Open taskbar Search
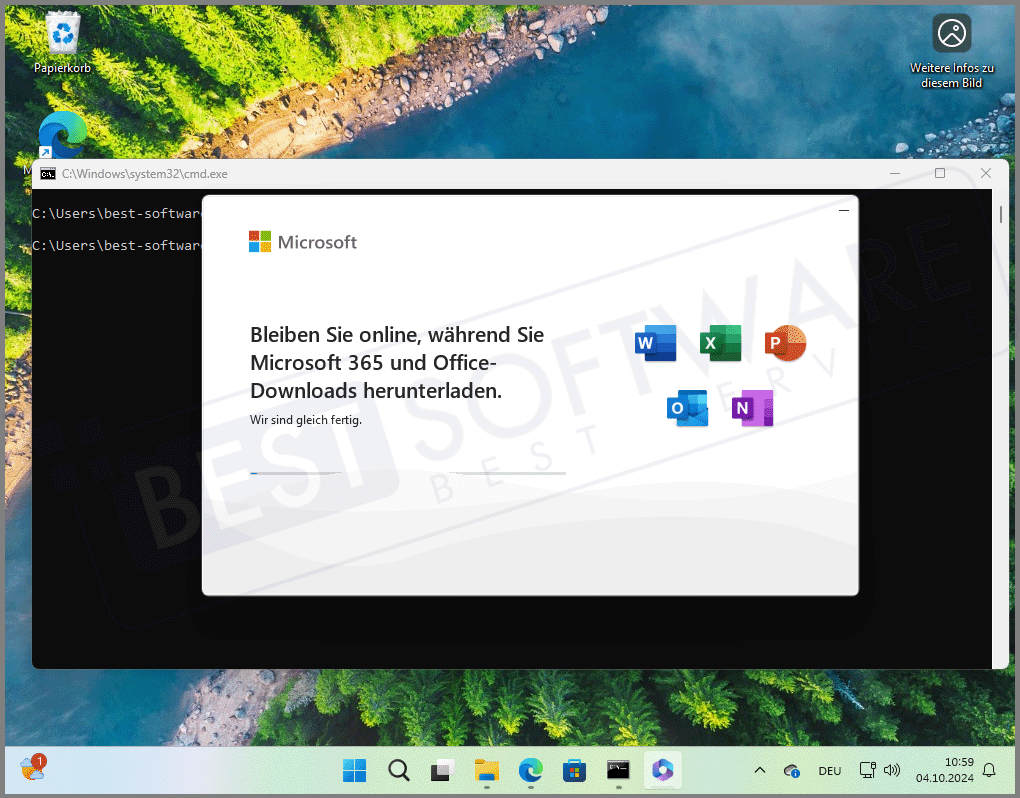Image resolution: width=1020 pixels, height=798 pixels. pyautogui.click(x=399, y=771)
